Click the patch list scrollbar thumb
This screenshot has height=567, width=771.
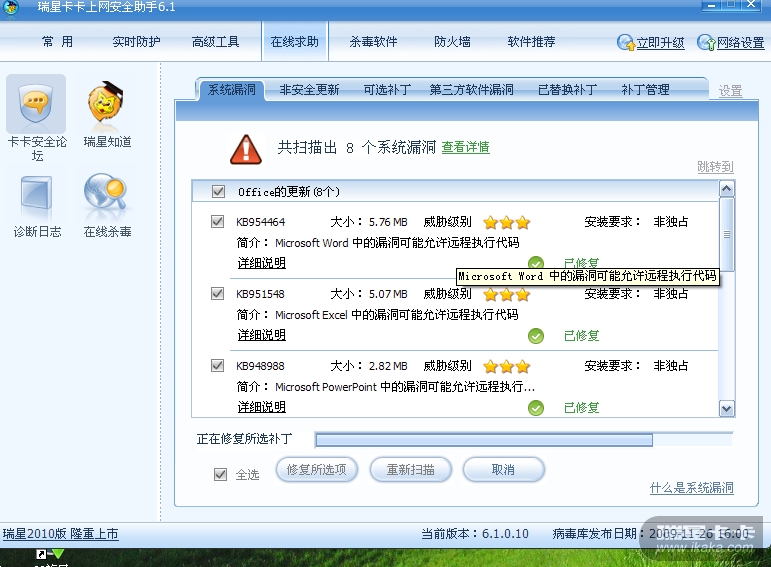tap(727, 234)
